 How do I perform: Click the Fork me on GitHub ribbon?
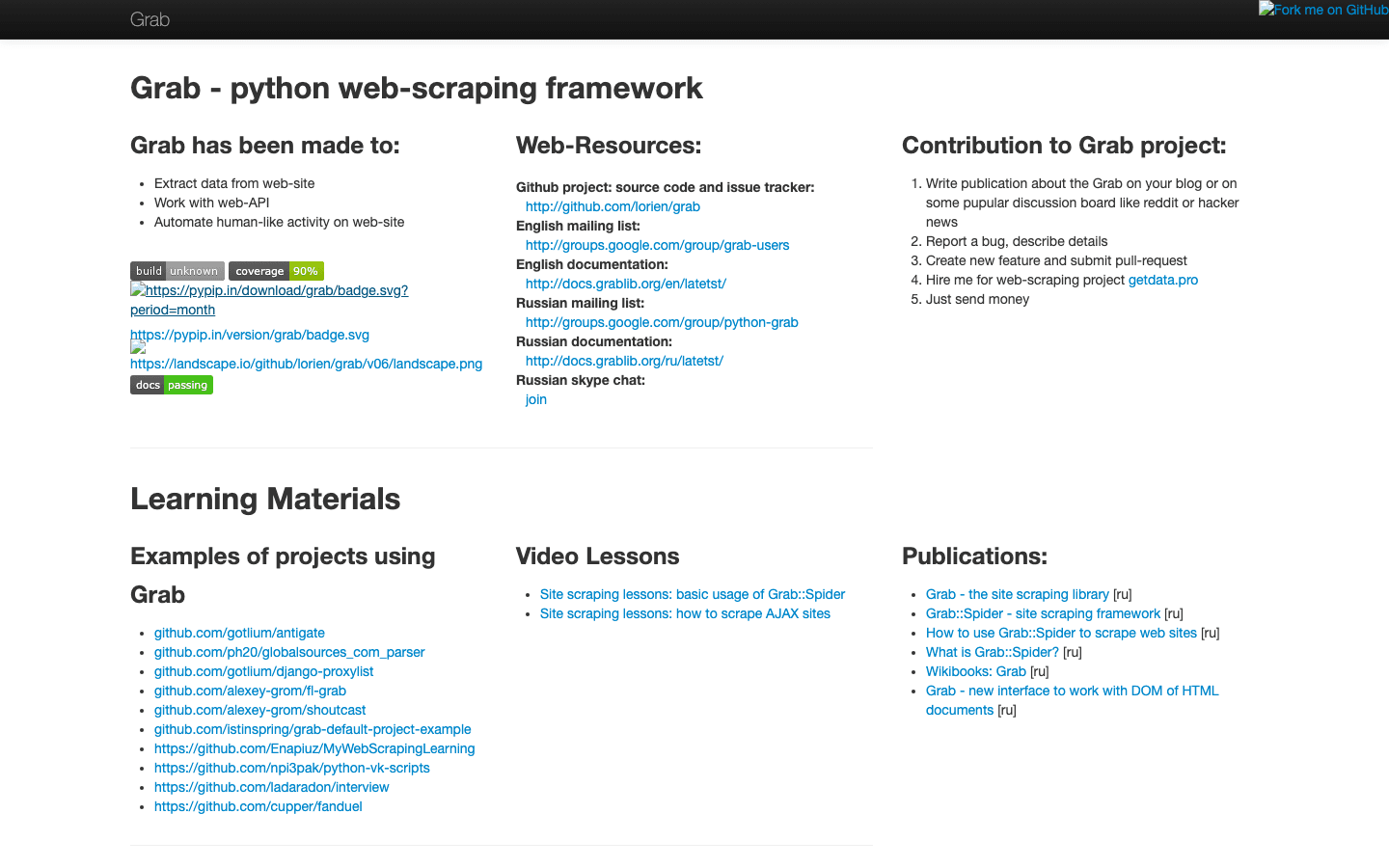point(1328,9)
